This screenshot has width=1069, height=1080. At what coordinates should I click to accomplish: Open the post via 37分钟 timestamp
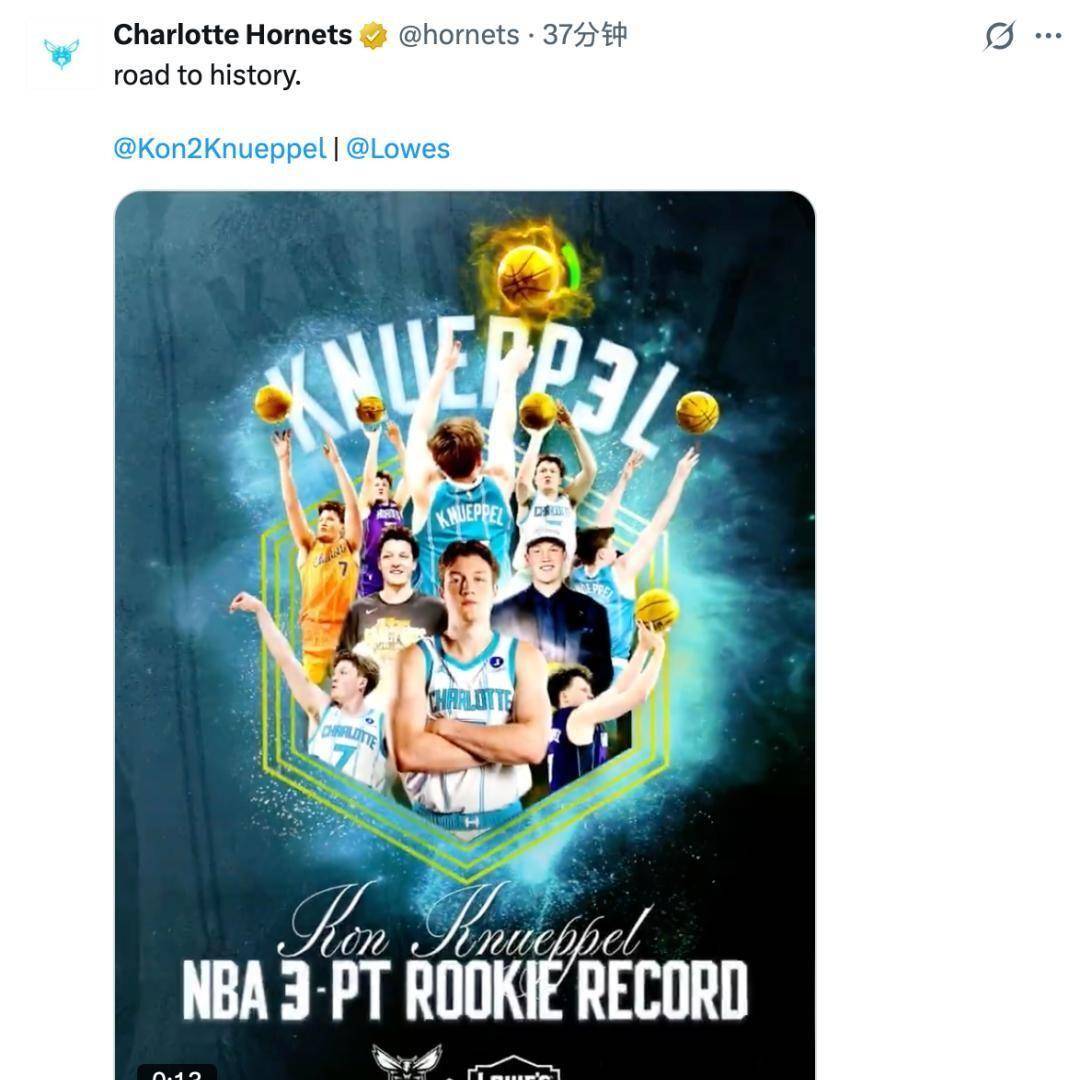(x=585, y=35)
